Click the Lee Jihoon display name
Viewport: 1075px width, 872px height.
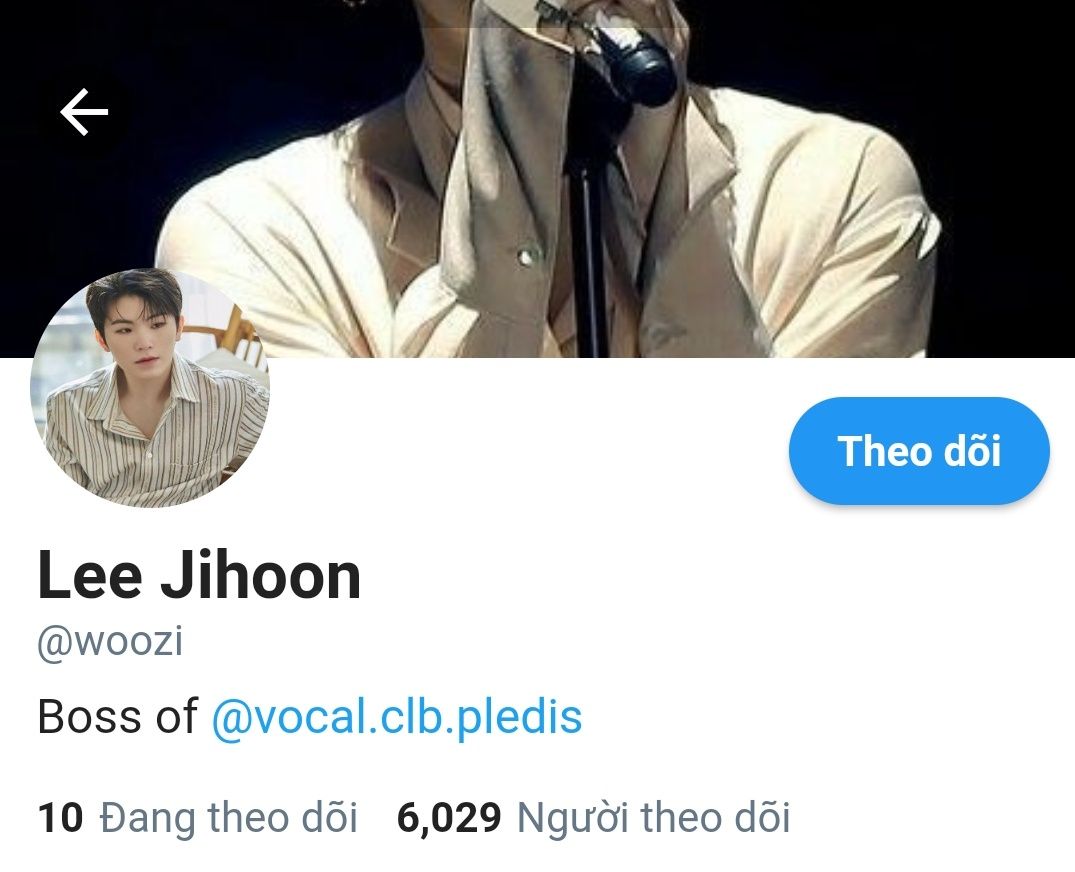click(x=199, y=575)
